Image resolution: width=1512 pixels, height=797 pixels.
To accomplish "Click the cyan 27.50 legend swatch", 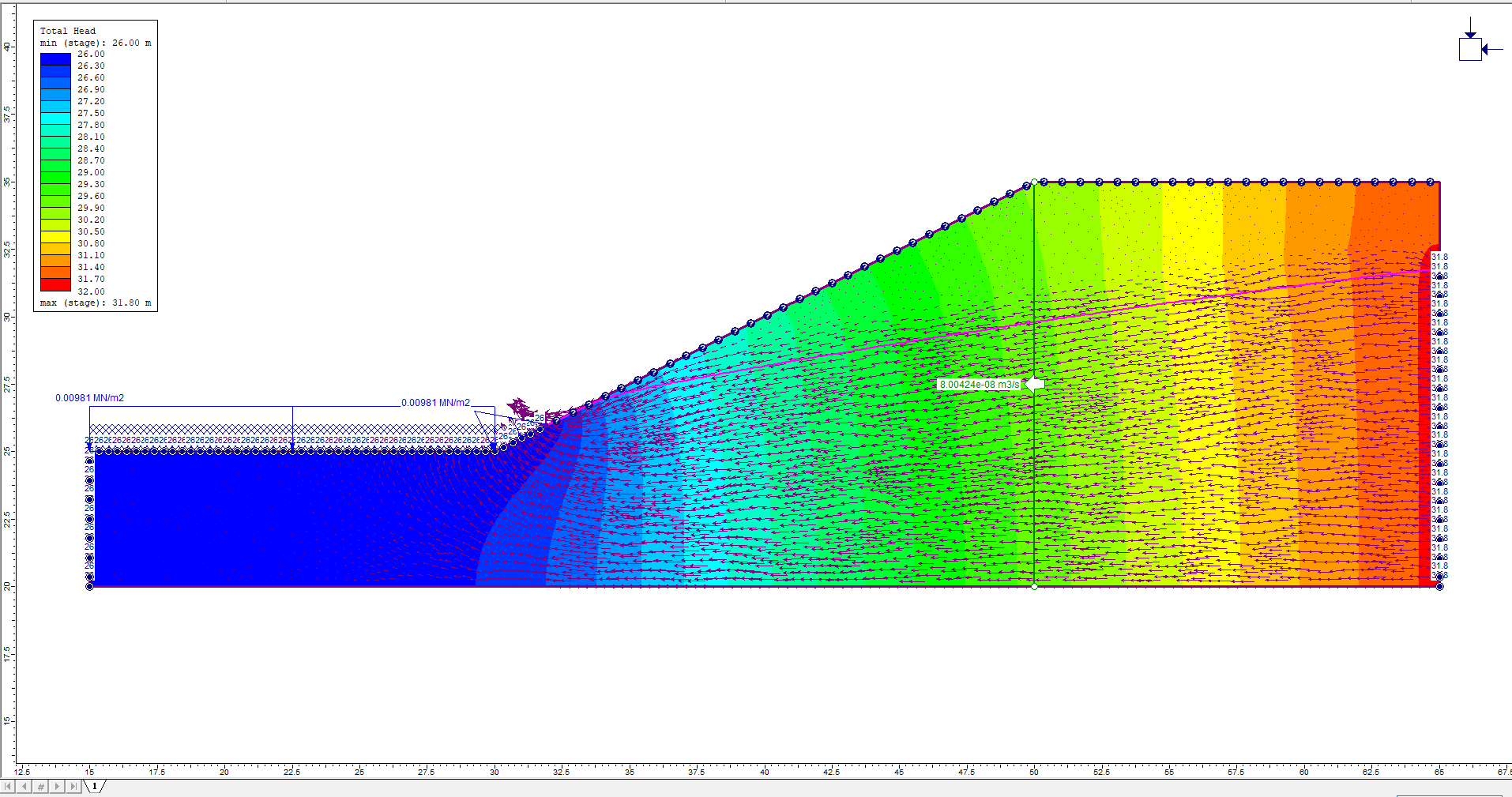I will pos(55,118).
